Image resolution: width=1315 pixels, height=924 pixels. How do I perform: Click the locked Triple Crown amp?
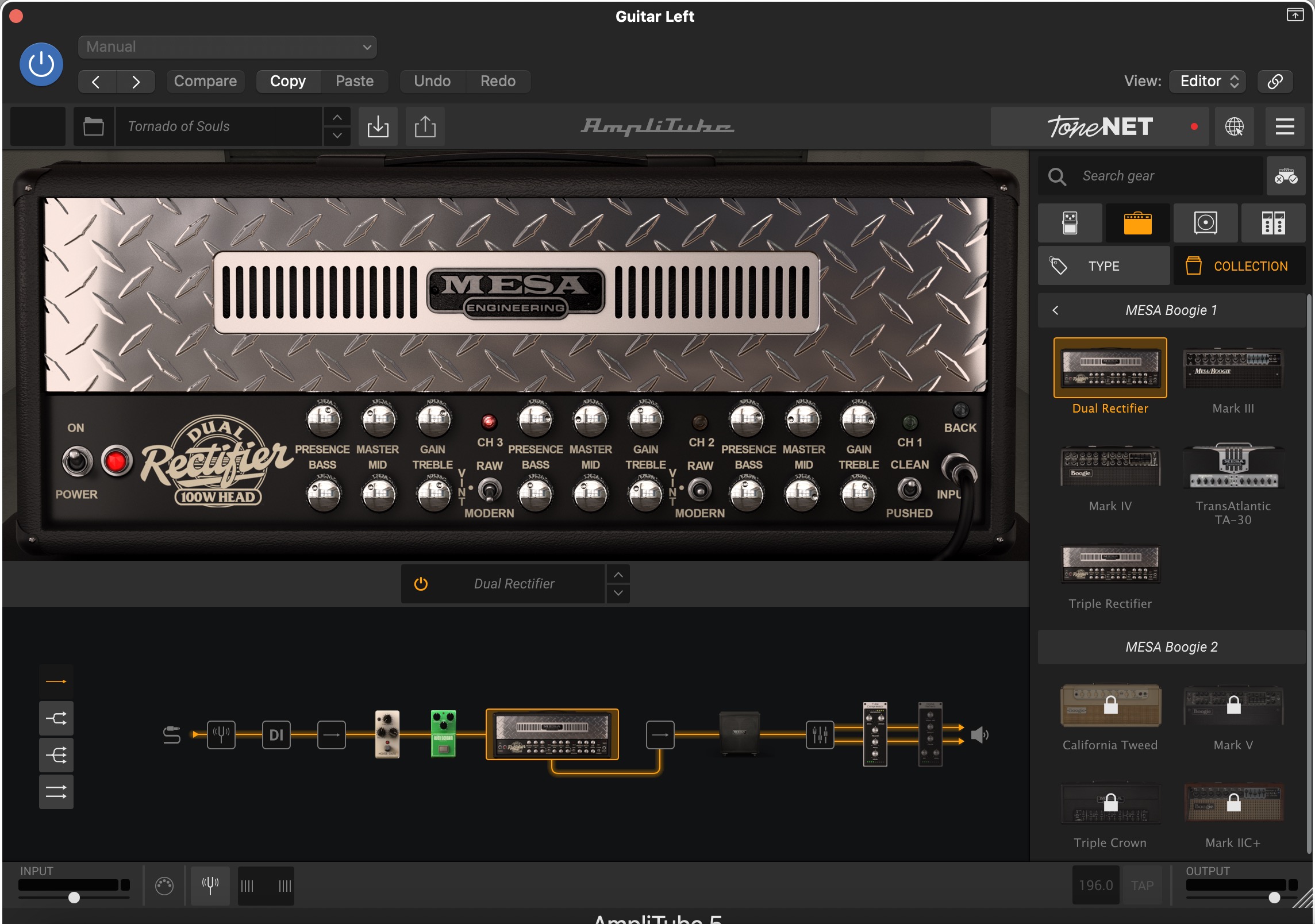1110,803
